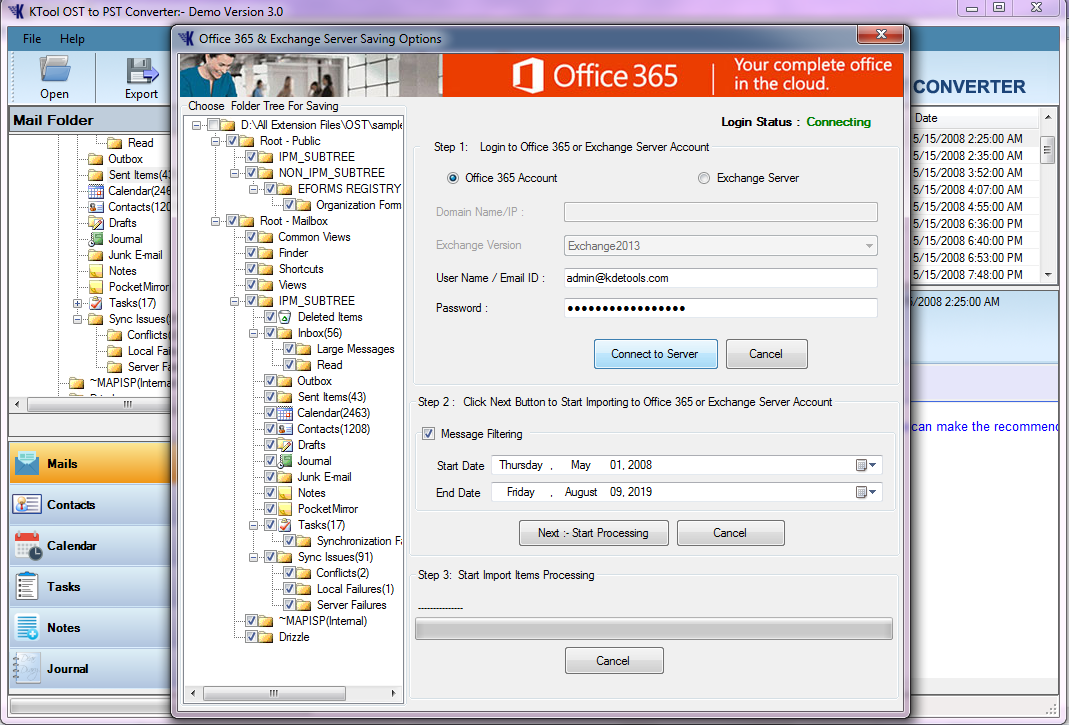1069x725 pixels.
Task: Click the Connect to Server button
Action: tap(655, 353)
